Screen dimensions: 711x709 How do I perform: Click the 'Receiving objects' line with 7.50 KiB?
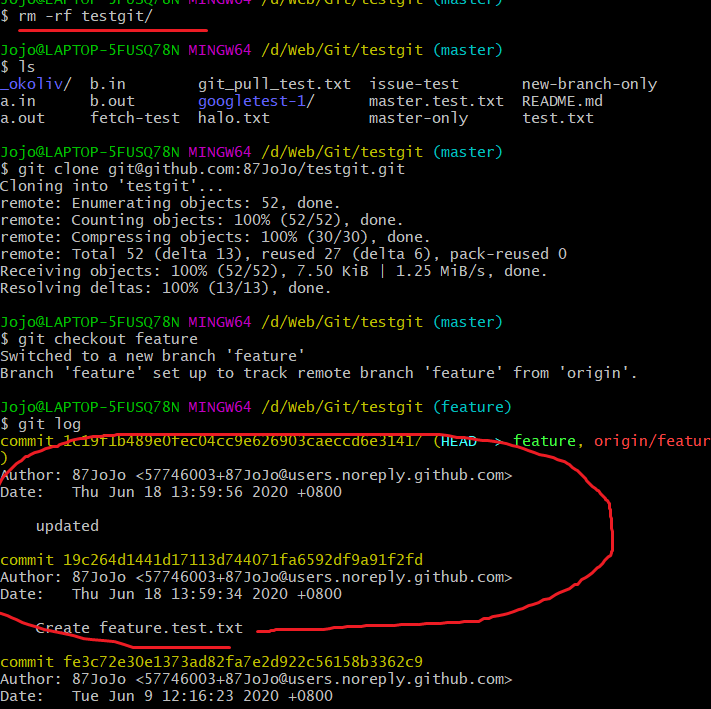273,271
